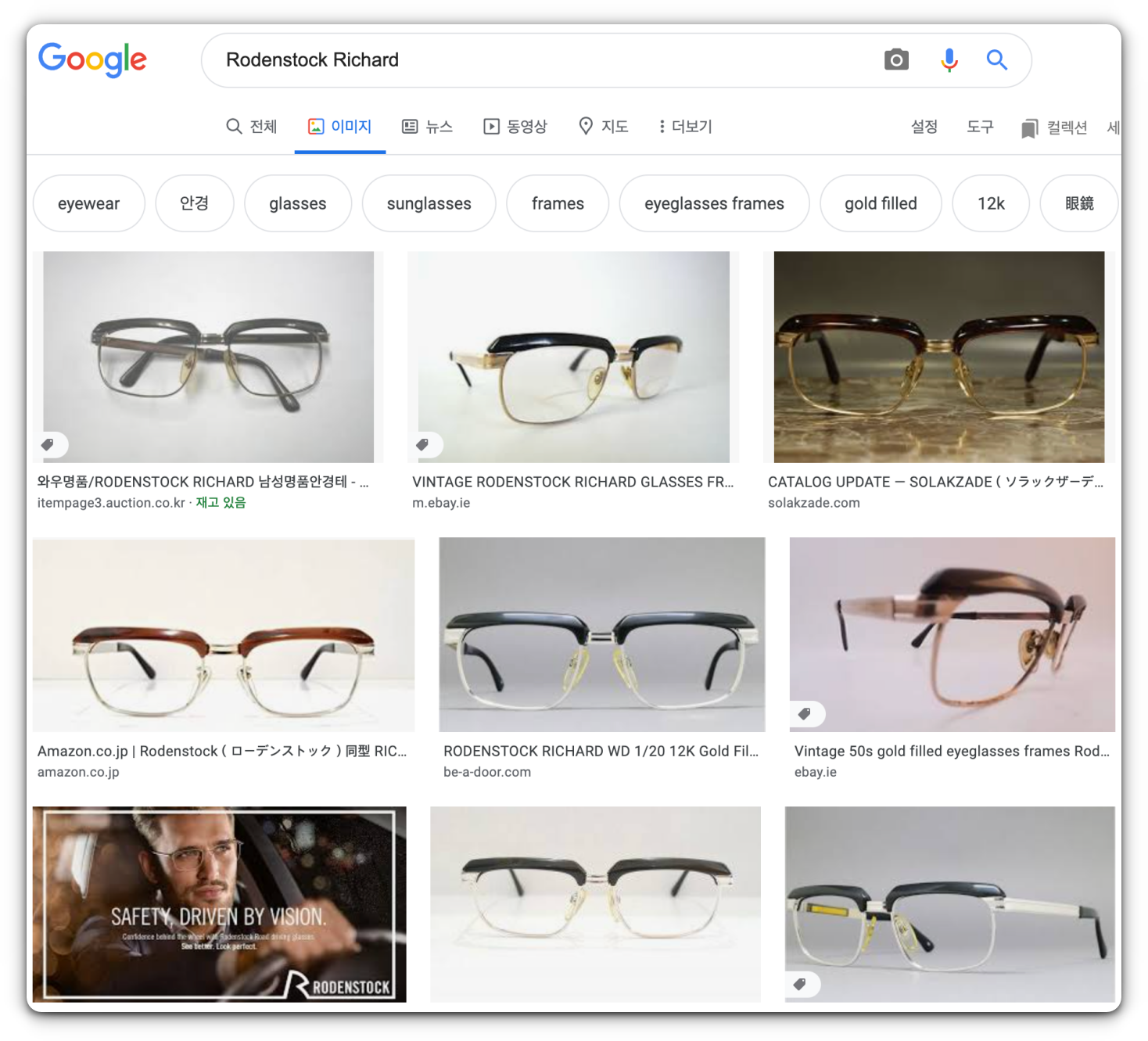Start voice search with microphone icon

pos(949,59)
